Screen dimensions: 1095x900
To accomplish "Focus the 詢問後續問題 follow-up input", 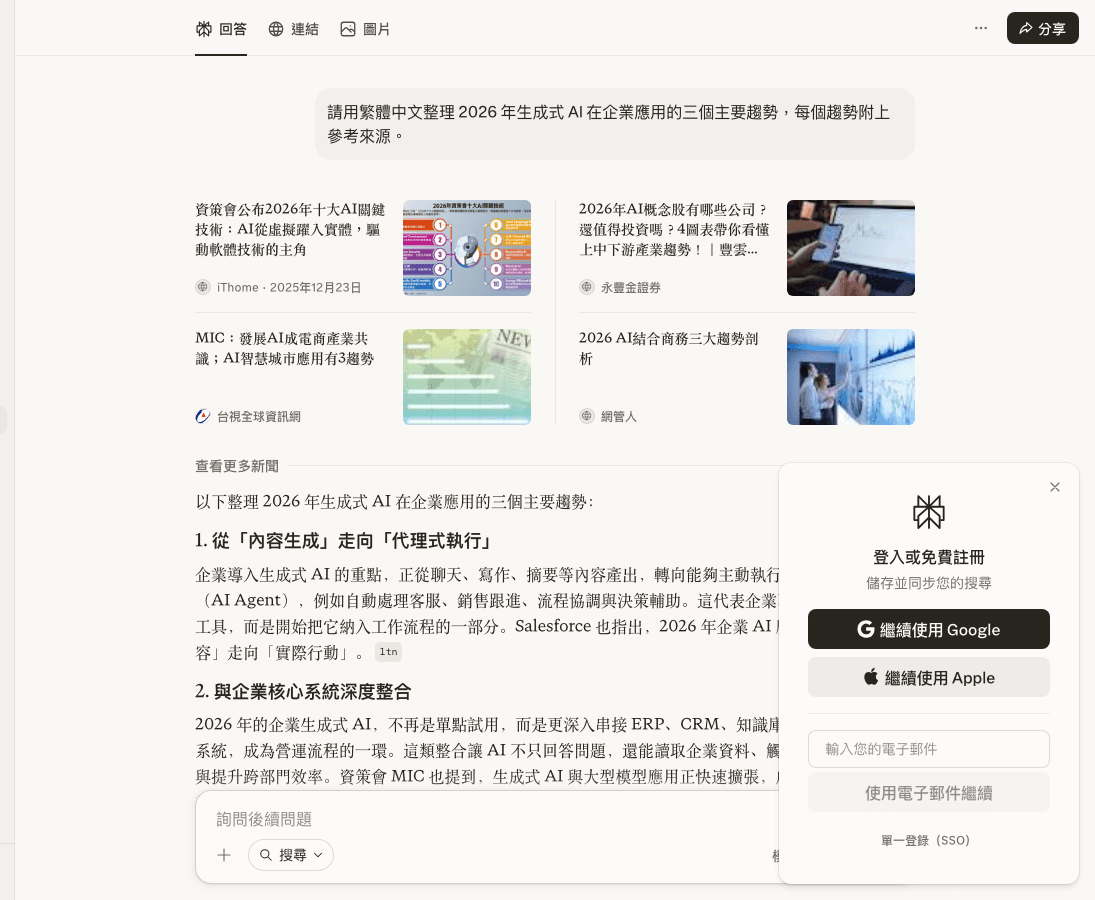I will (489, 819).
